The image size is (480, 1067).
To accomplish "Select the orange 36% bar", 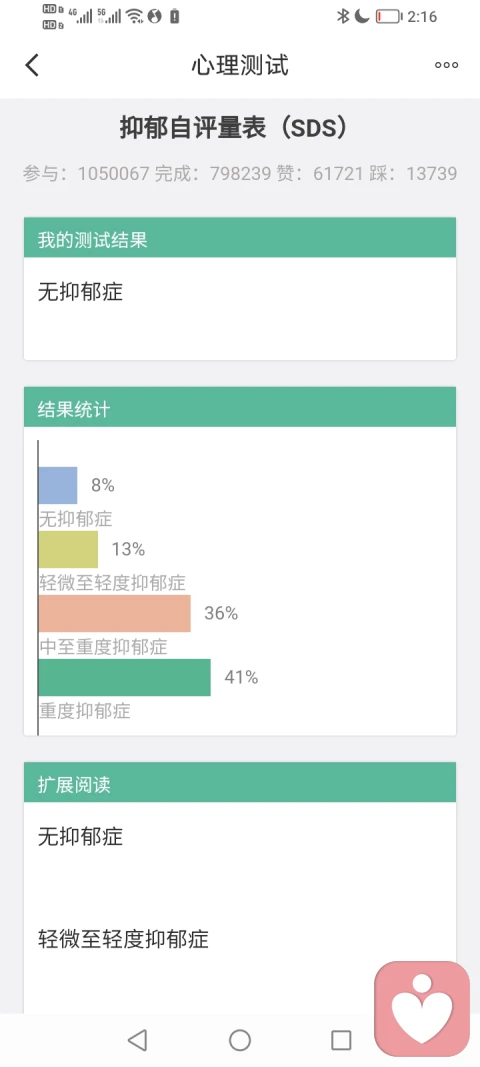I will pyautogui.click(x=114, y=613).
